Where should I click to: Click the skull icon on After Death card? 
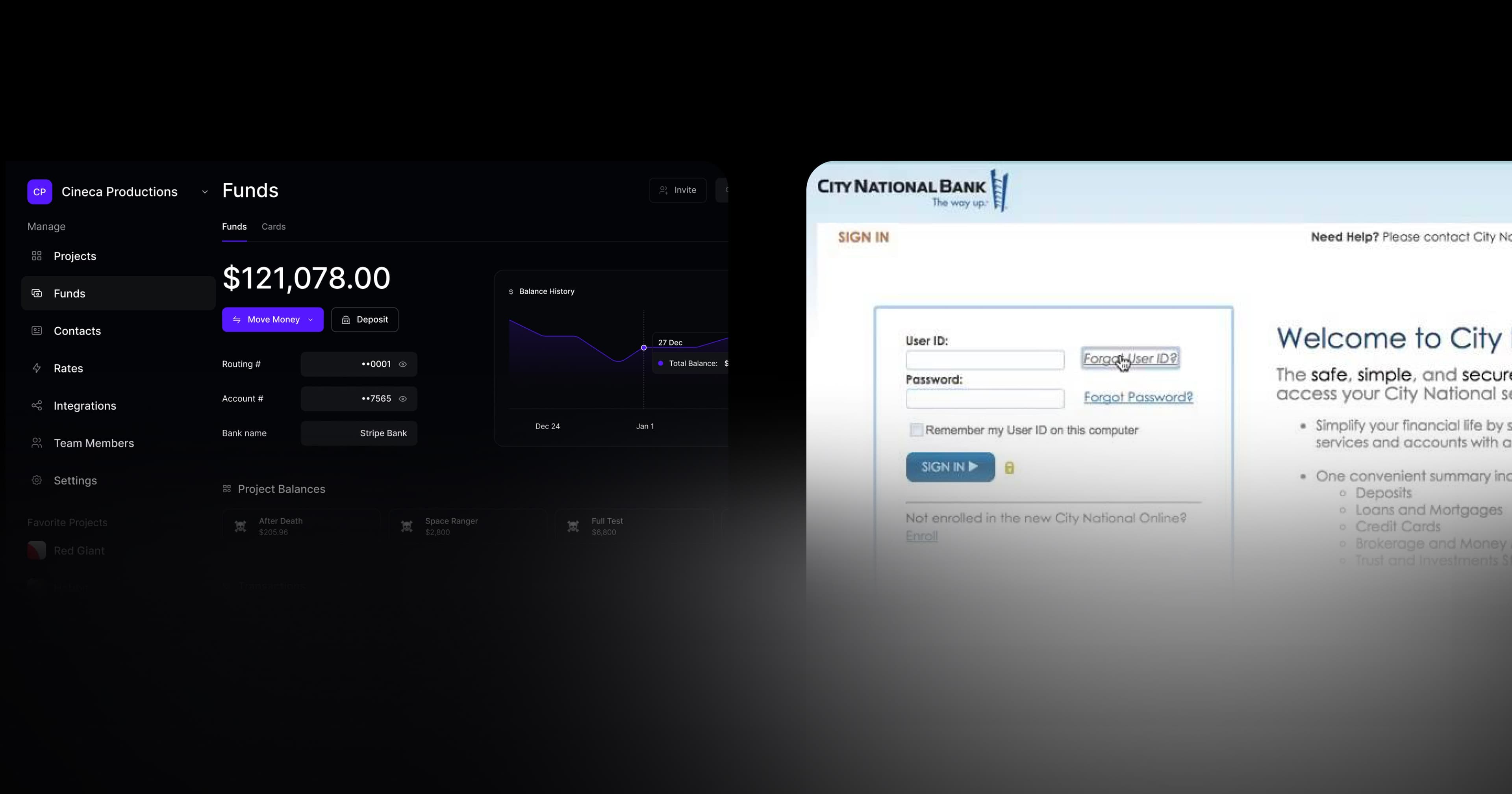tap(241, 527)
